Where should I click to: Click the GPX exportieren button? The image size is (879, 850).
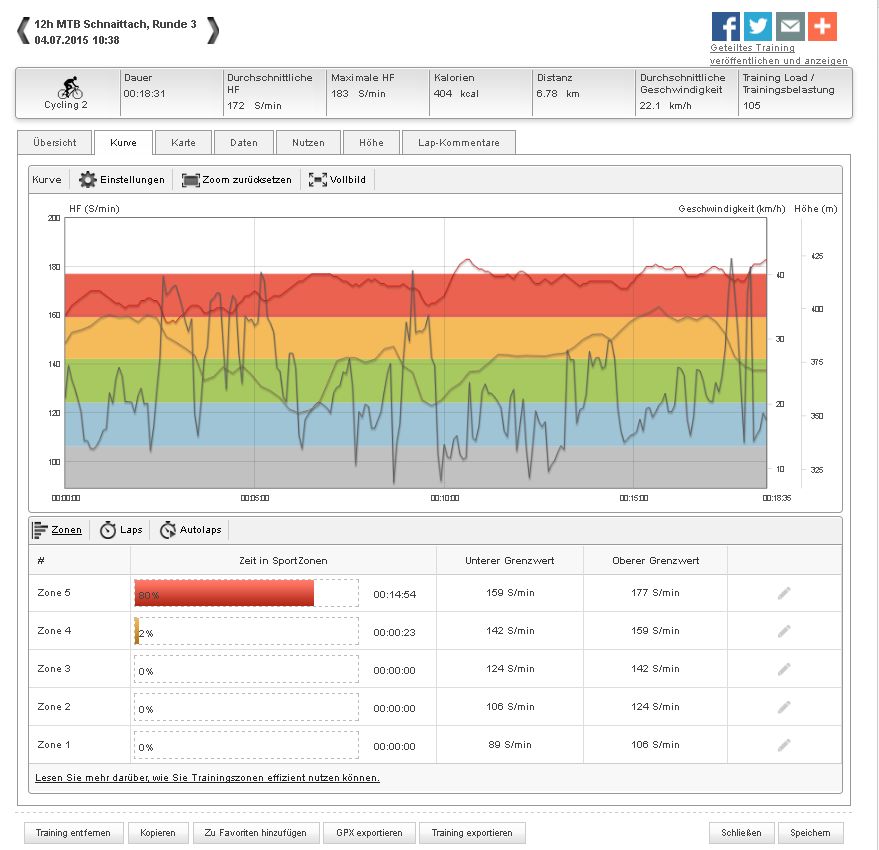coord(369,832)
